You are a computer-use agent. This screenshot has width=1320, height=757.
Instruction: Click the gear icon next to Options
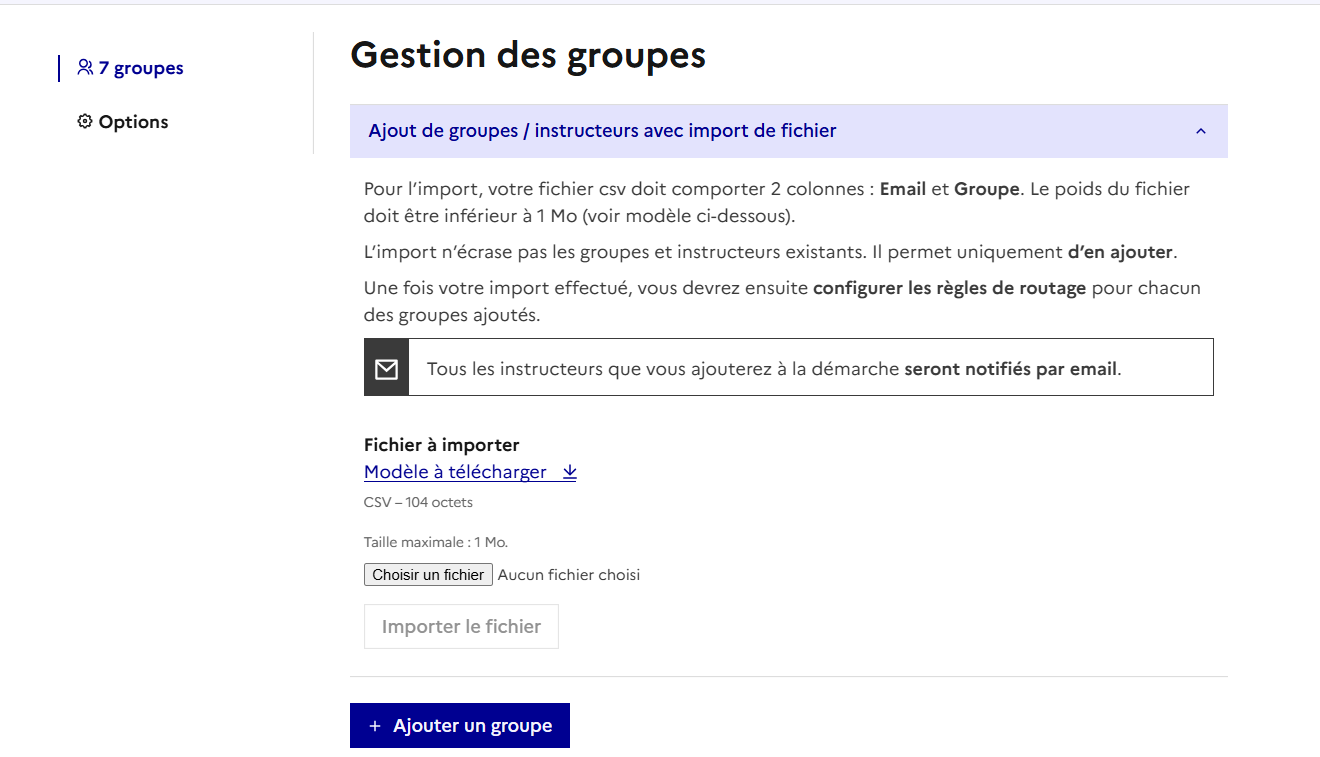[x=85, y=122]
